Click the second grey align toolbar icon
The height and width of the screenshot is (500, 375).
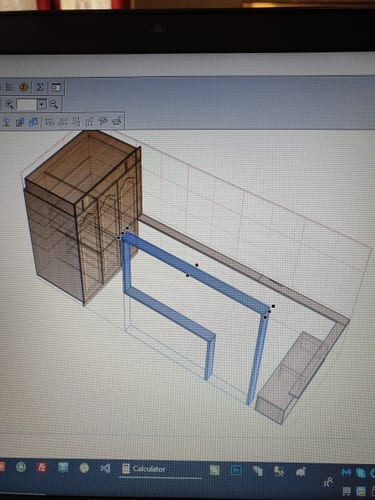(63, 122)
